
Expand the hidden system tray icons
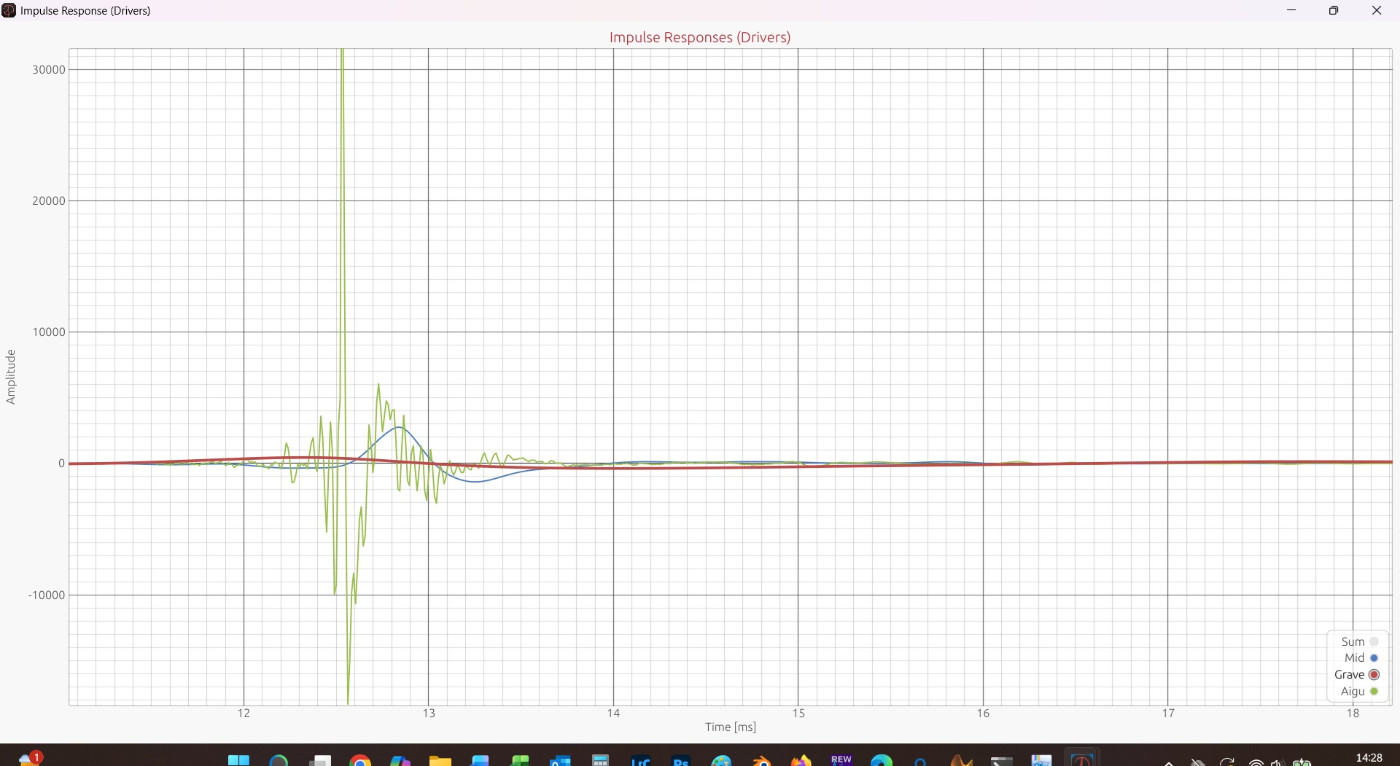click(x=1168, y=762)
